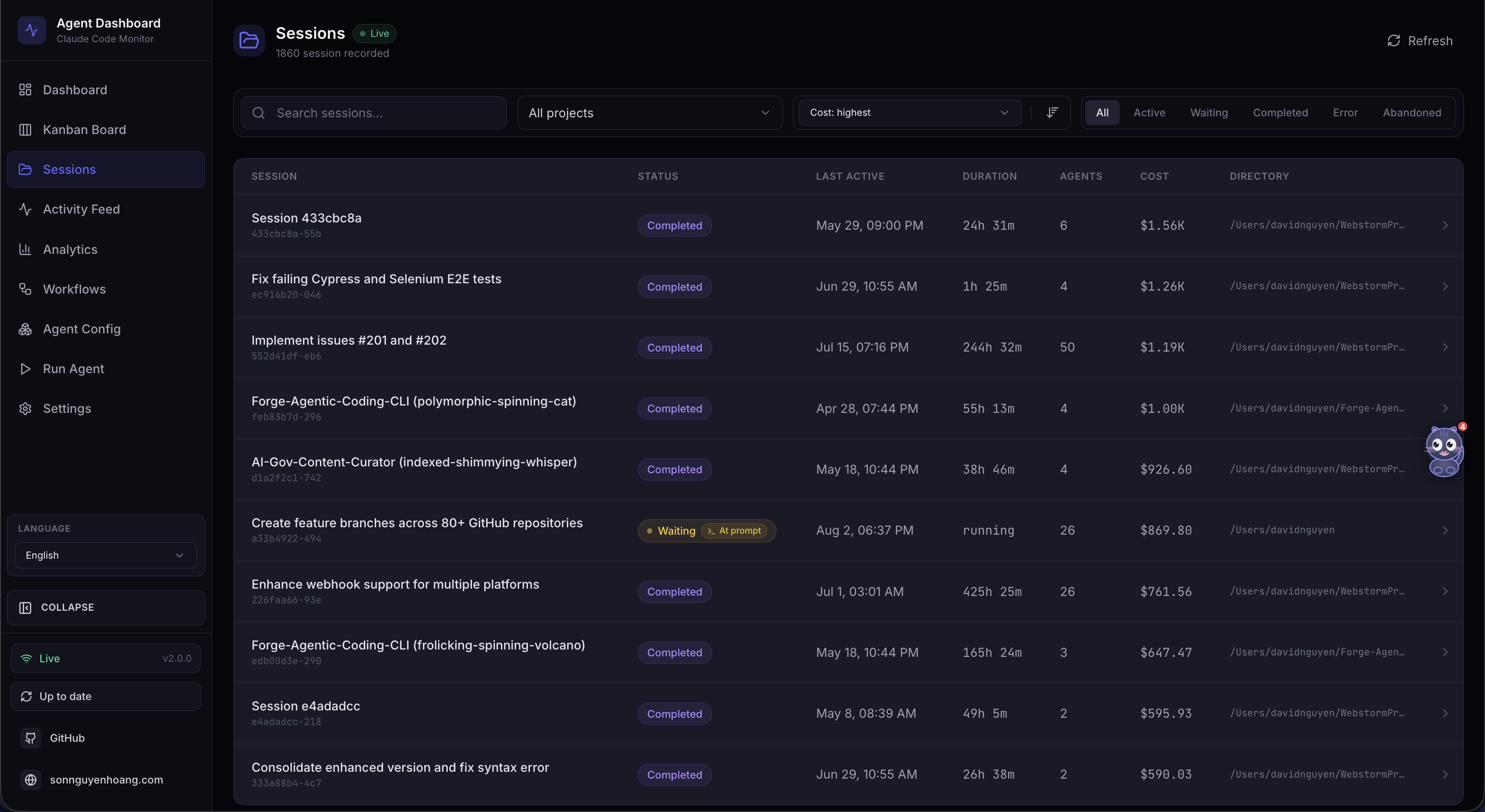Click the At prompt badge

[734, 531]
